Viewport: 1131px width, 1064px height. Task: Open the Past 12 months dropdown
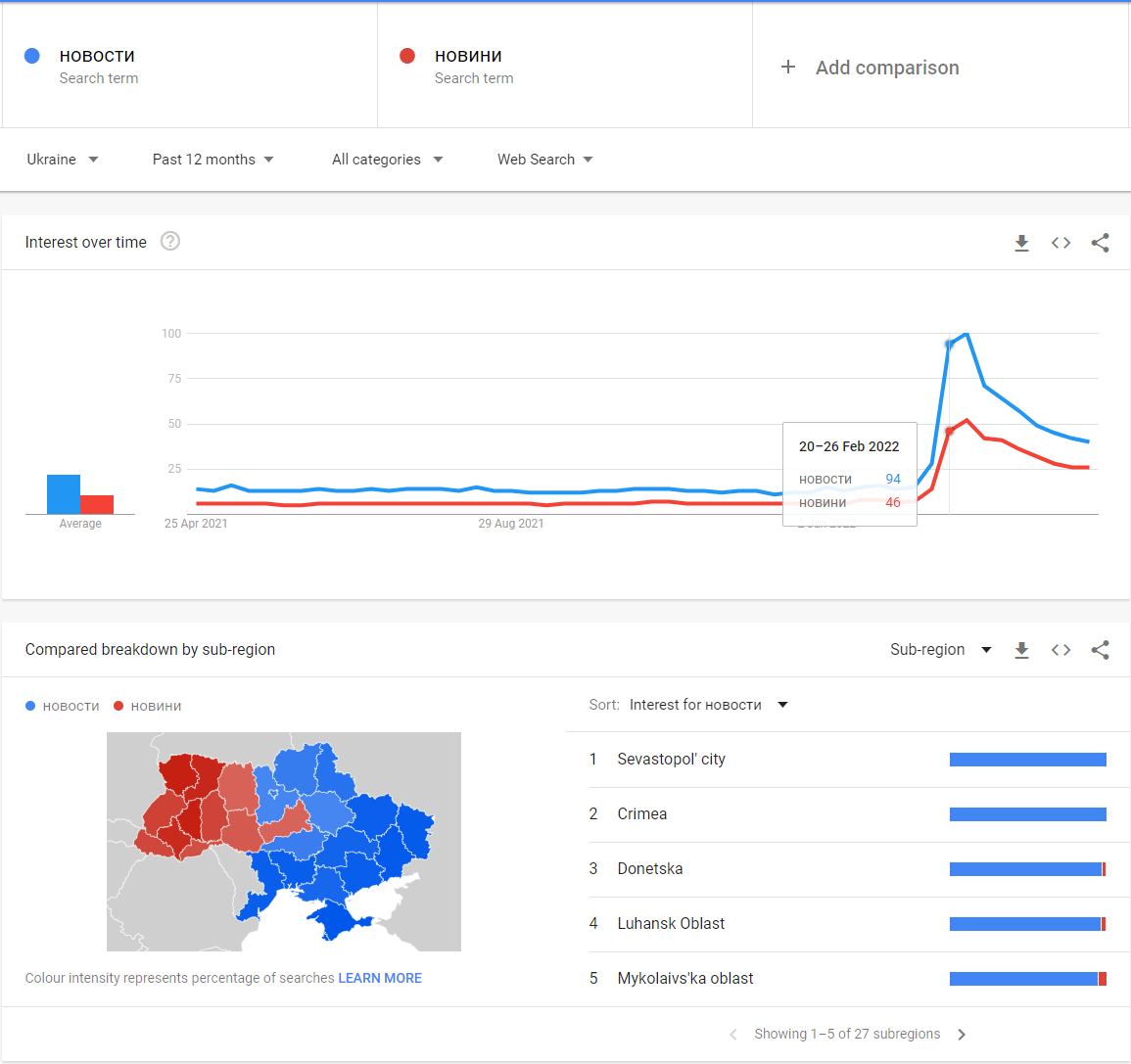212,160
